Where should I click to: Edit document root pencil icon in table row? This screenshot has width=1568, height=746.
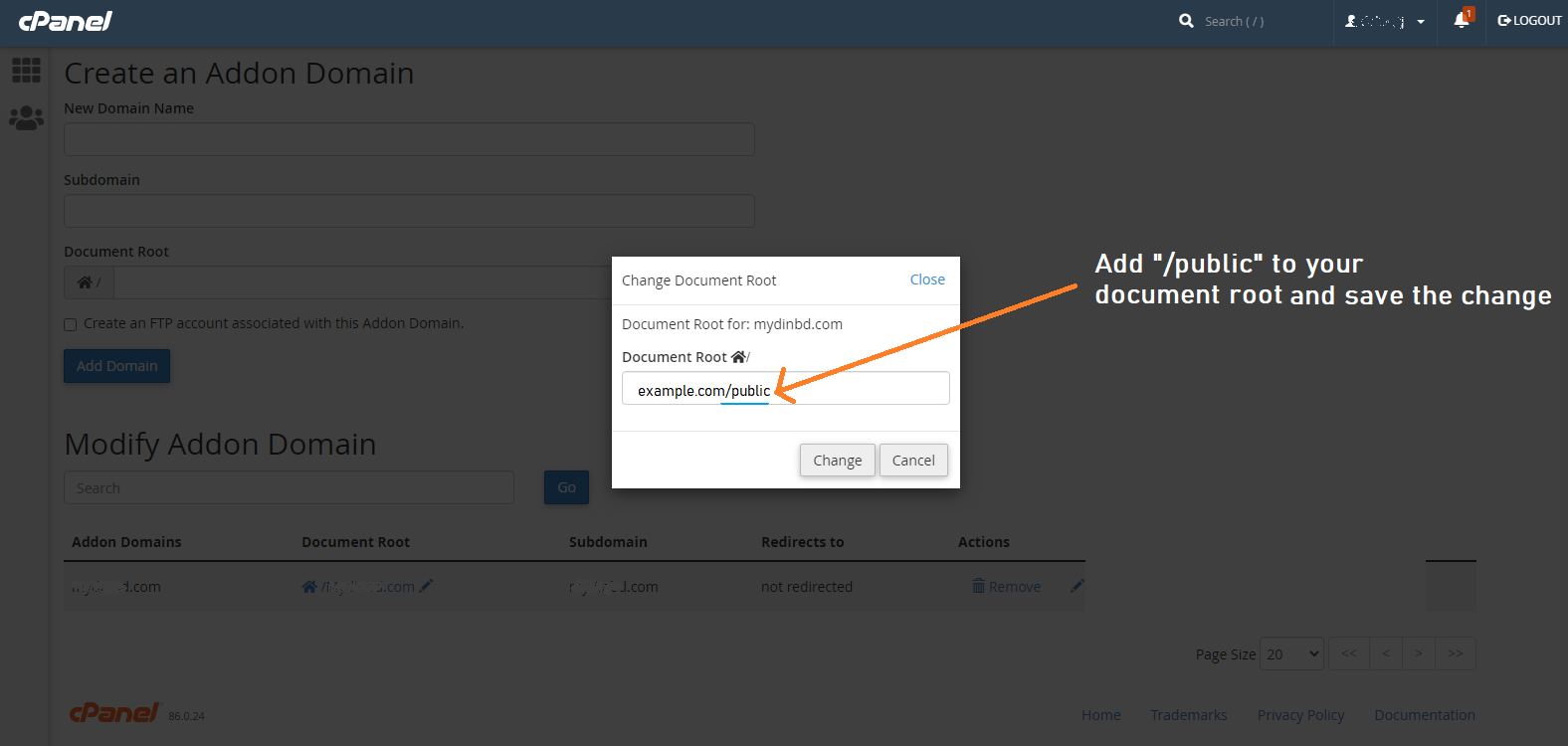(x=426, y=586)
